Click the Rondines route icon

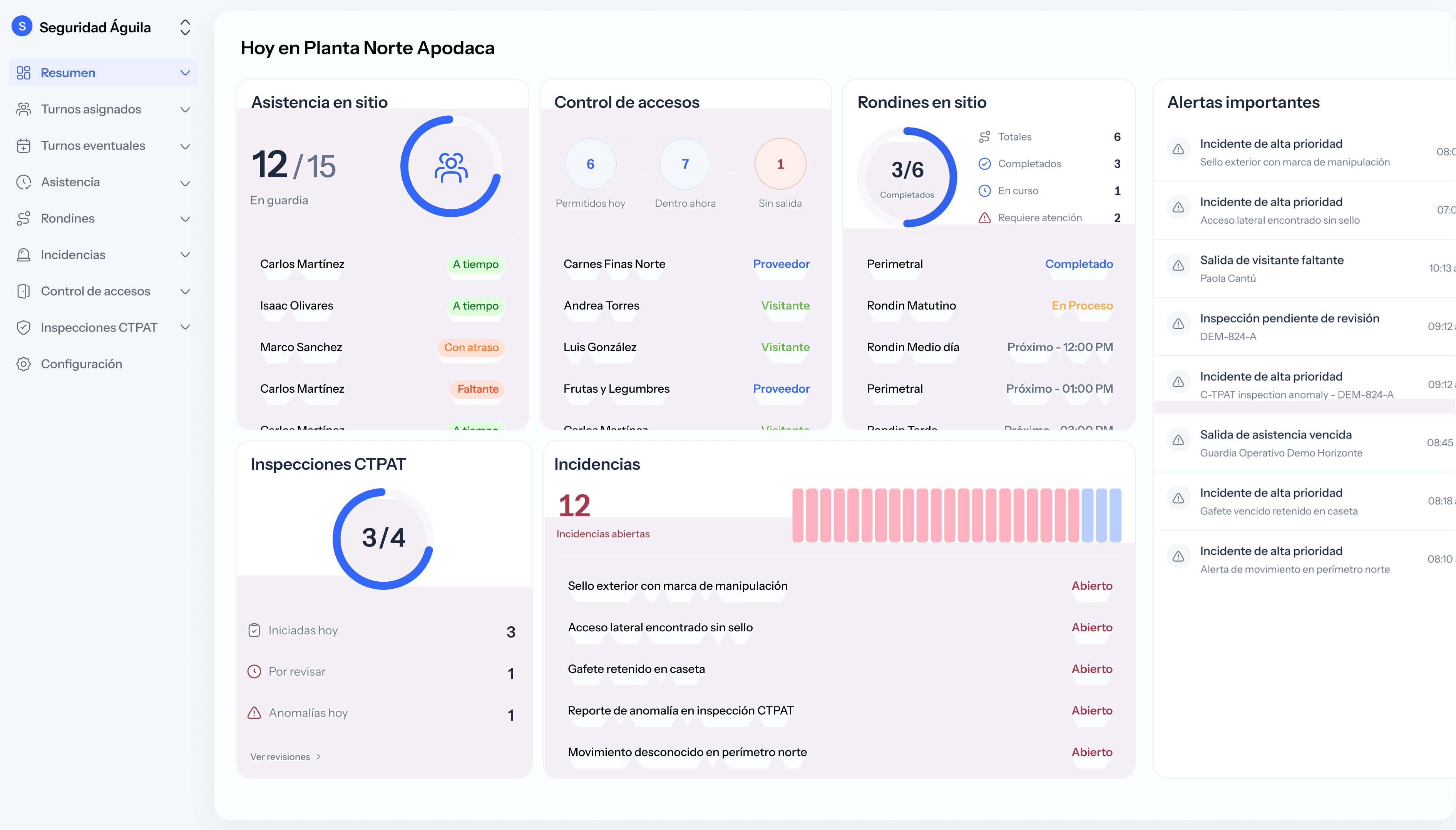point(23,218)
